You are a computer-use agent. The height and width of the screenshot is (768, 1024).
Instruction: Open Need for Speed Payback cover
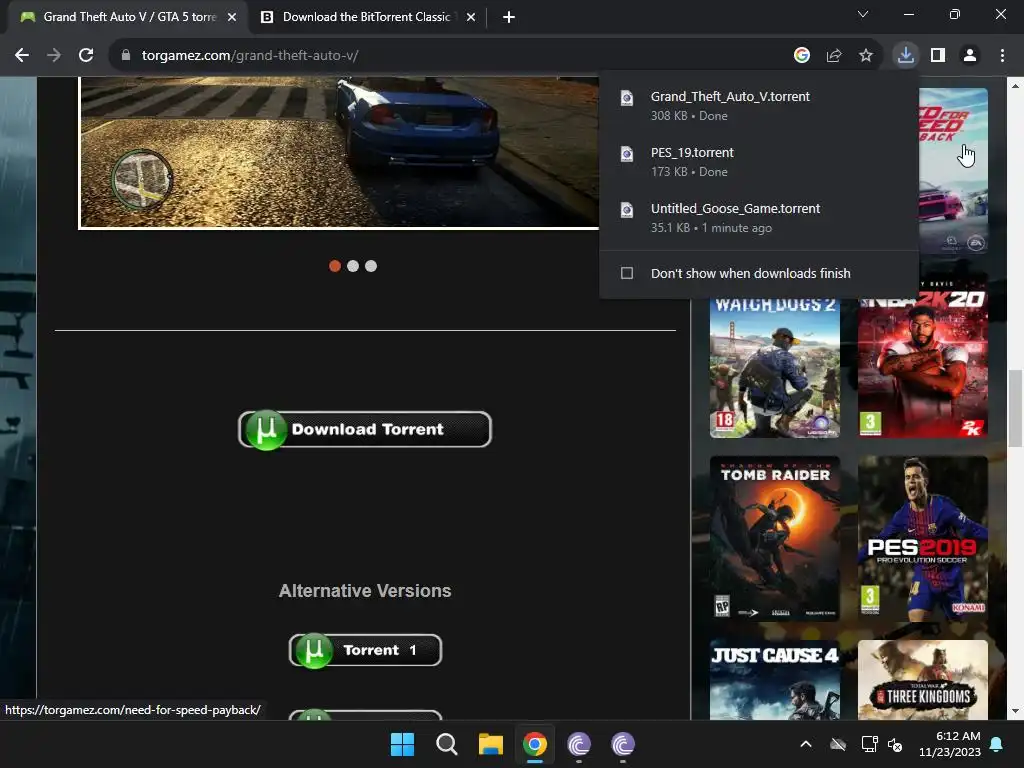tap(953, 170)
